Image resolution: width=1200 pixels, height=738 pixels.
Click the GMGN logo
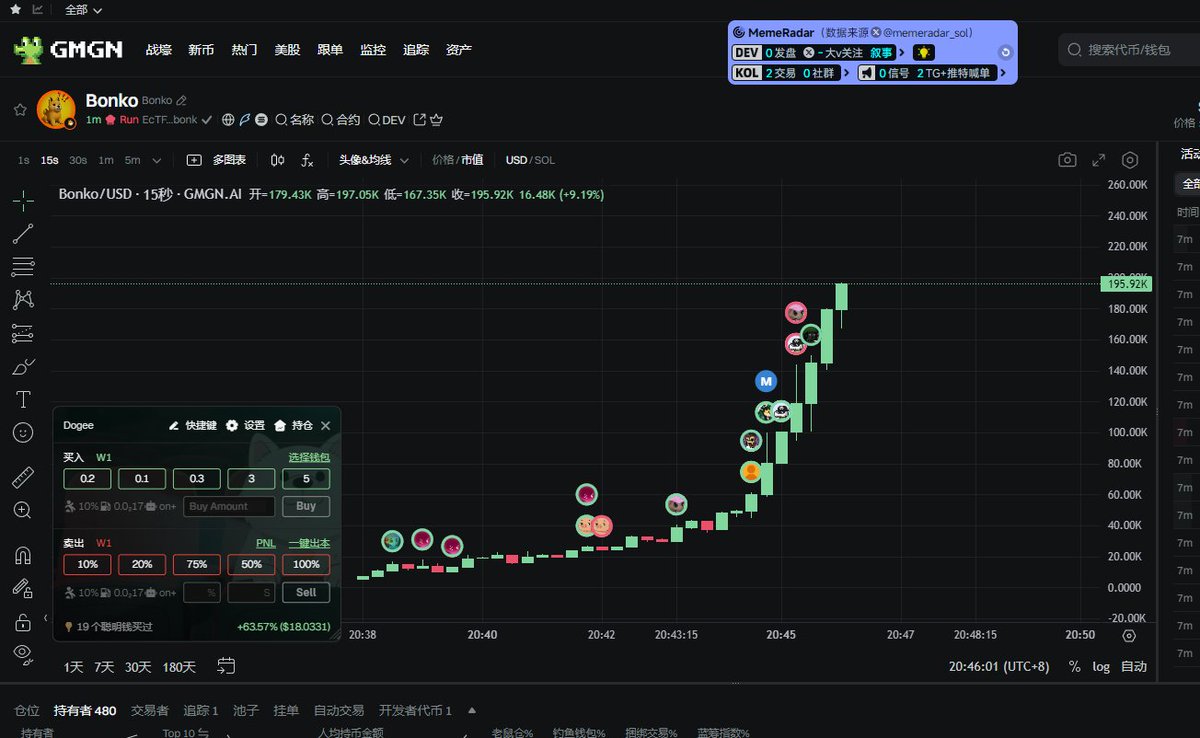tap(68, 49)
